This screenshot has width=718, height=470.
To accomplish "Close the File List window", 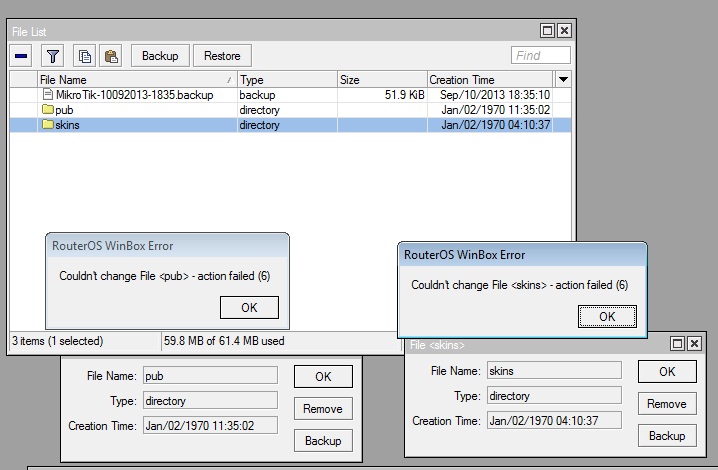I will coord(564,31).
